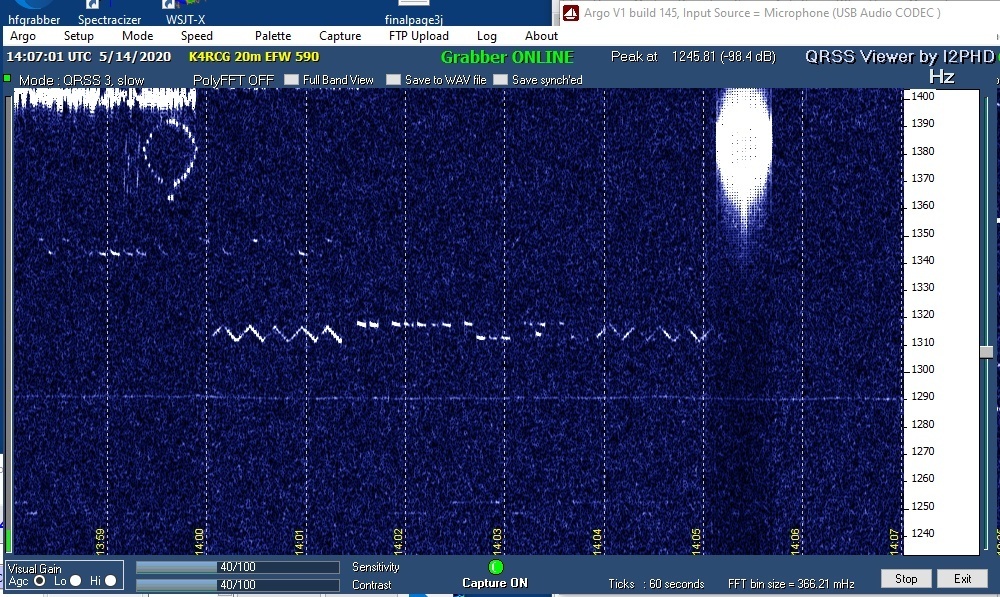
Task: Choose the Lo visual gain option
Action: tap(75, 581)
